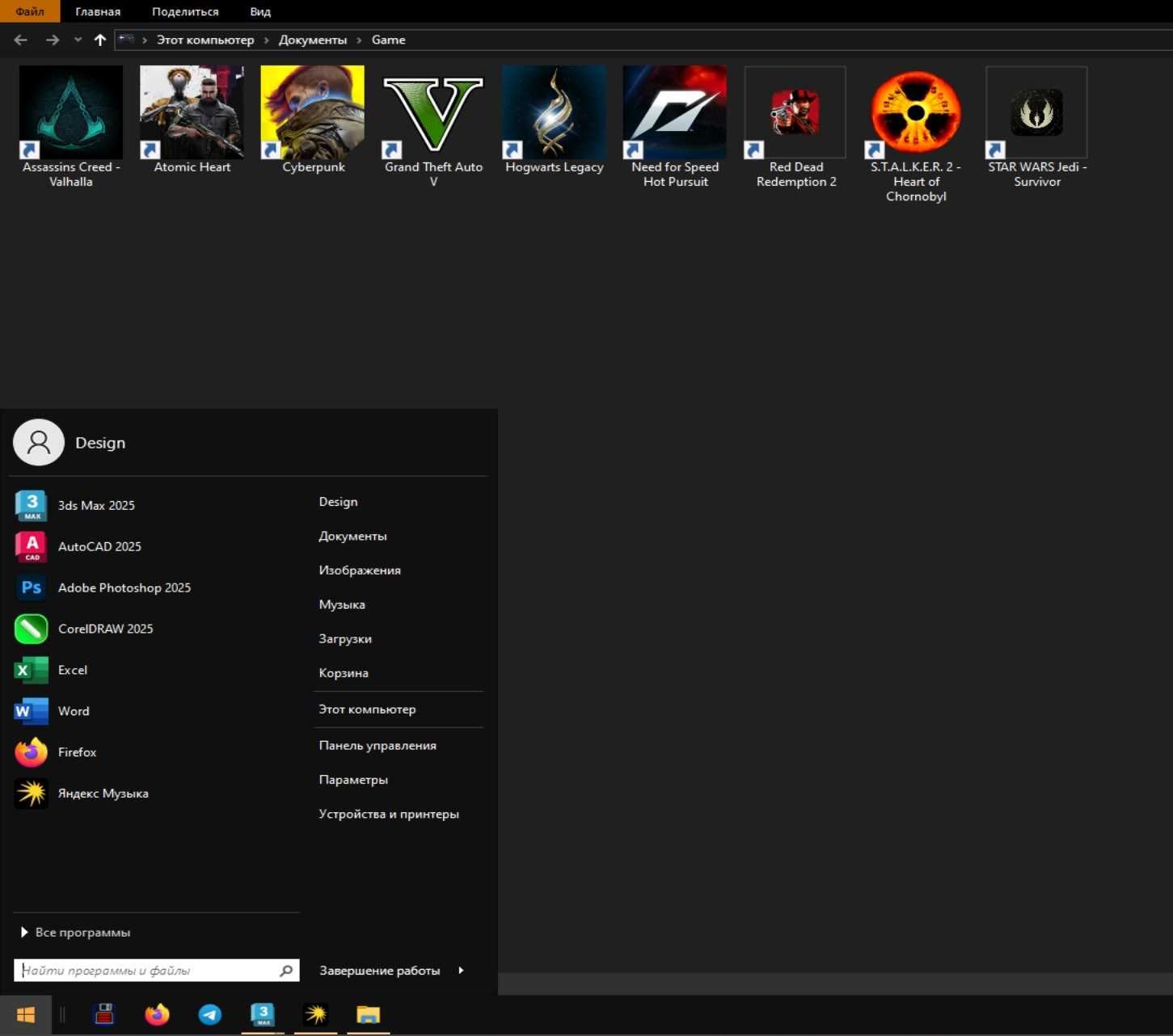Open Telegram from the taskbar
Viewport: 1173px width, 1036px height.
[210, 1015]
